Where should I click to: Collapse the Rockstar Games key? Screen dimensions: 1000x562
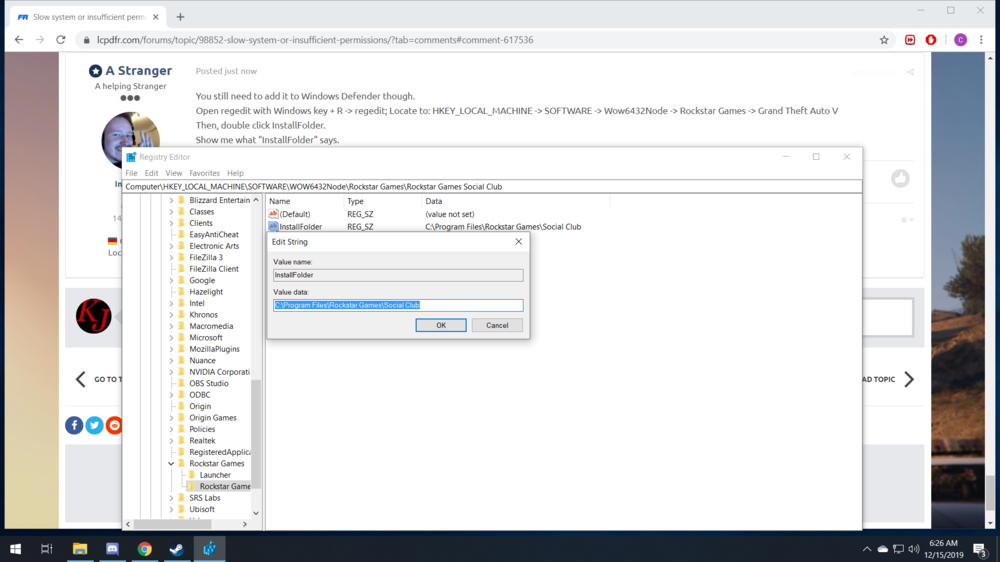tap(171, 464)
